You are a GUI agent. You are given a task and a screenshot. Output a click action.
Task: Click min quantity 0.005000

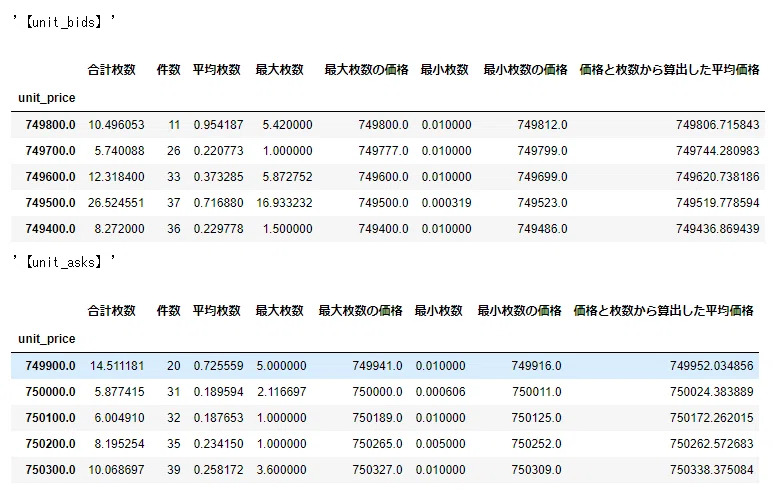441,444
